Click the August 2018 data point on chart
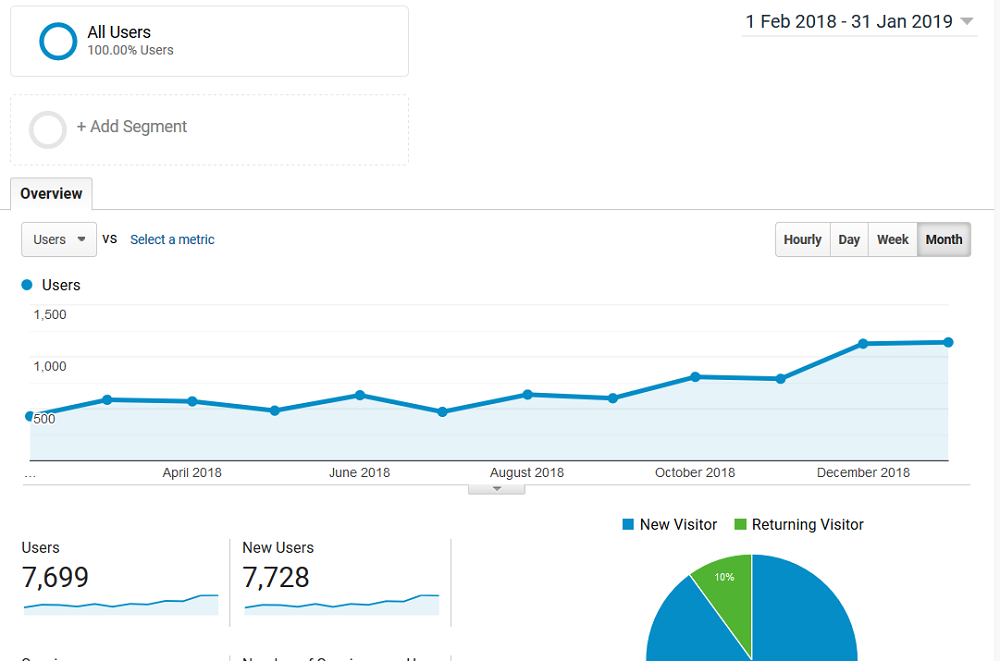The width and height of the screenshot is (1000, 661). coord(527,394)
